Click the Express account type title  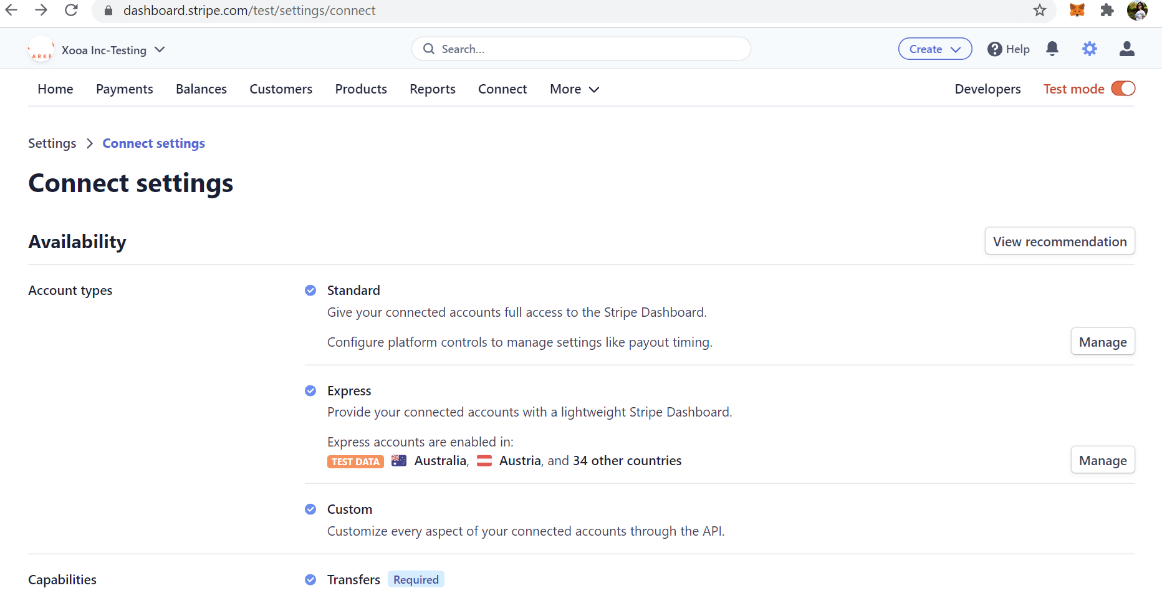[349, 391]
